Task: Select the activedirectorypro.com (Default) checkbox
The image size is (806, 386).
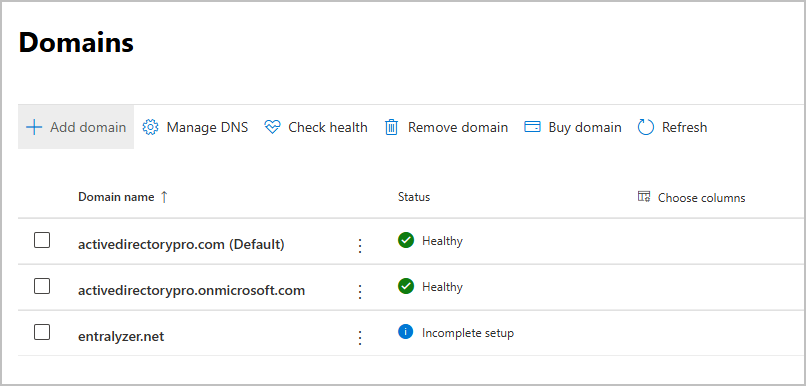Action: 42,240
